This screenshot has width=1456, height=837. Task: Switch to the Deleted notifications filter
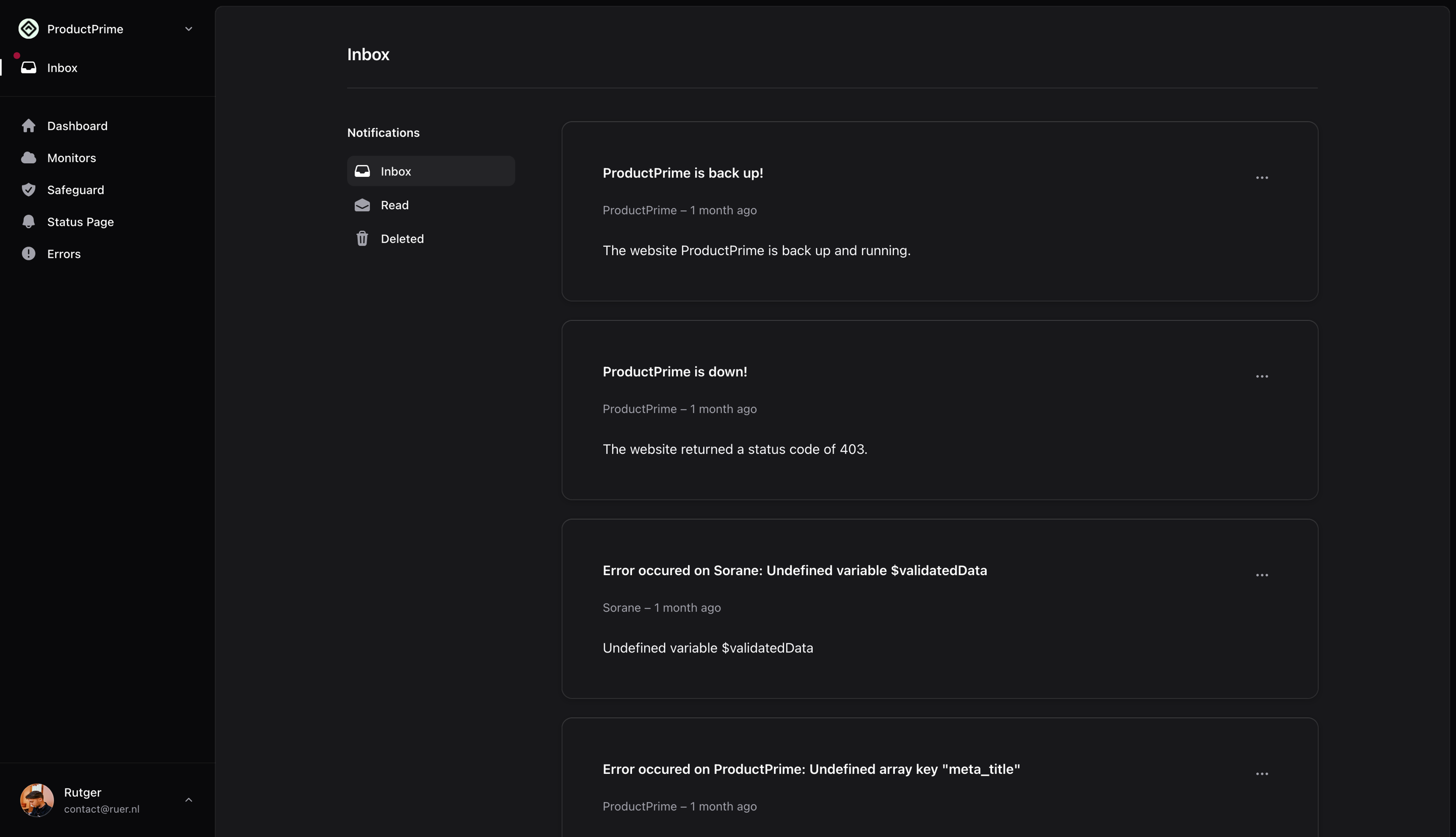point(402,239)
